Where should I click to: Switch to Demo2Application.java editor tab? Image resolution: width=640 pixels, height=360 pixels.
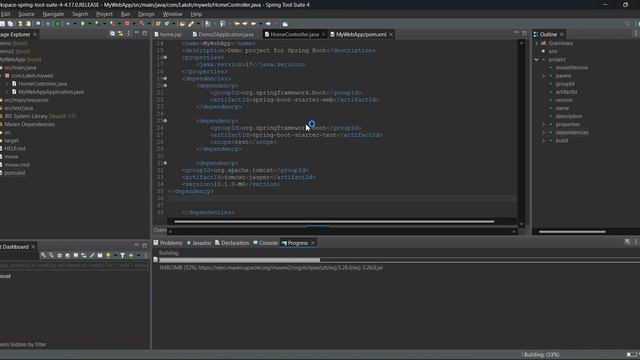tap(223, 35)
